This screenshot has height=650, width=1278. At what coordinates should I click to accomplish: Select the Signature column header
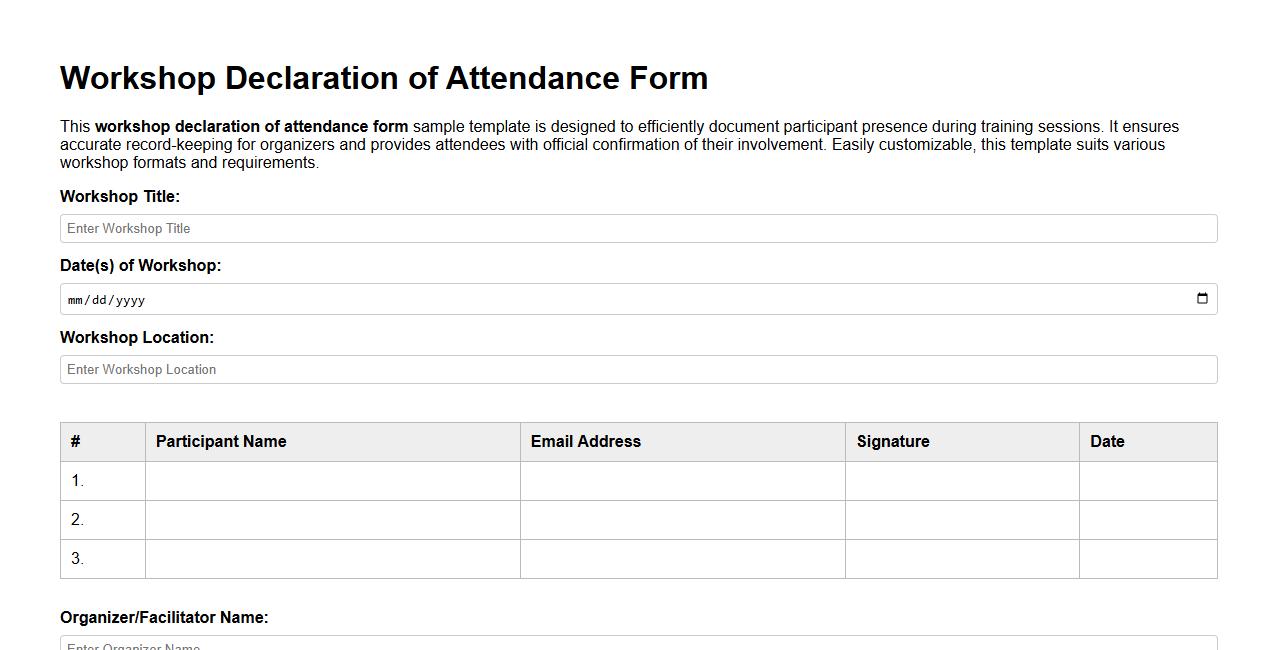892,441
